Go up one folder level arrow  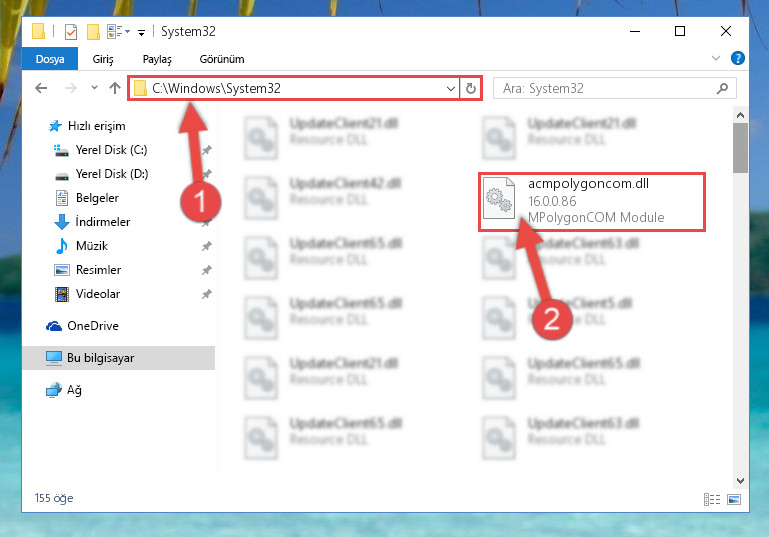[115, 88]
